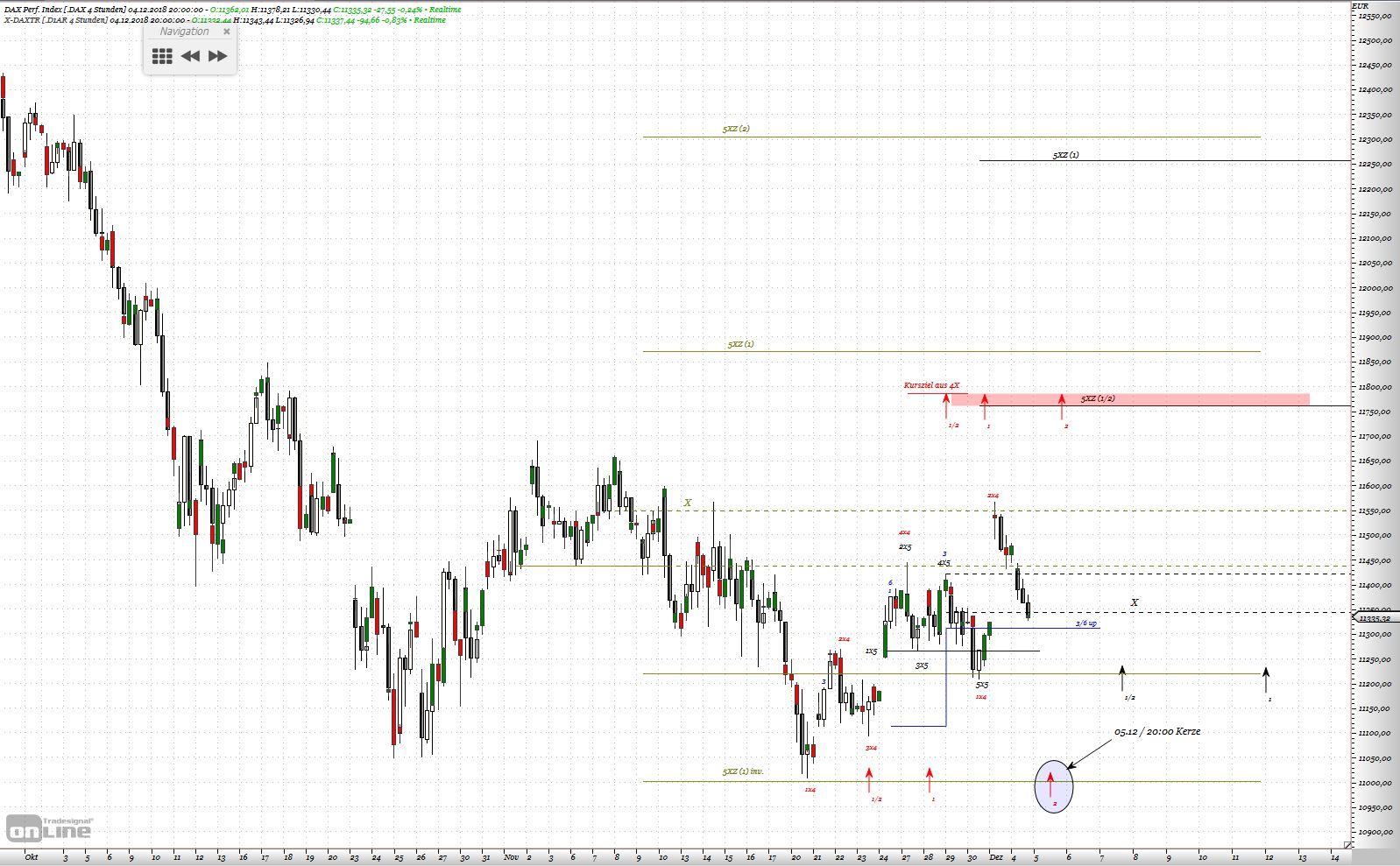Click the 11000,00 price axis label
Image resolution: width=1400 pixels, height=866 pixels.
coord(1375,784)
